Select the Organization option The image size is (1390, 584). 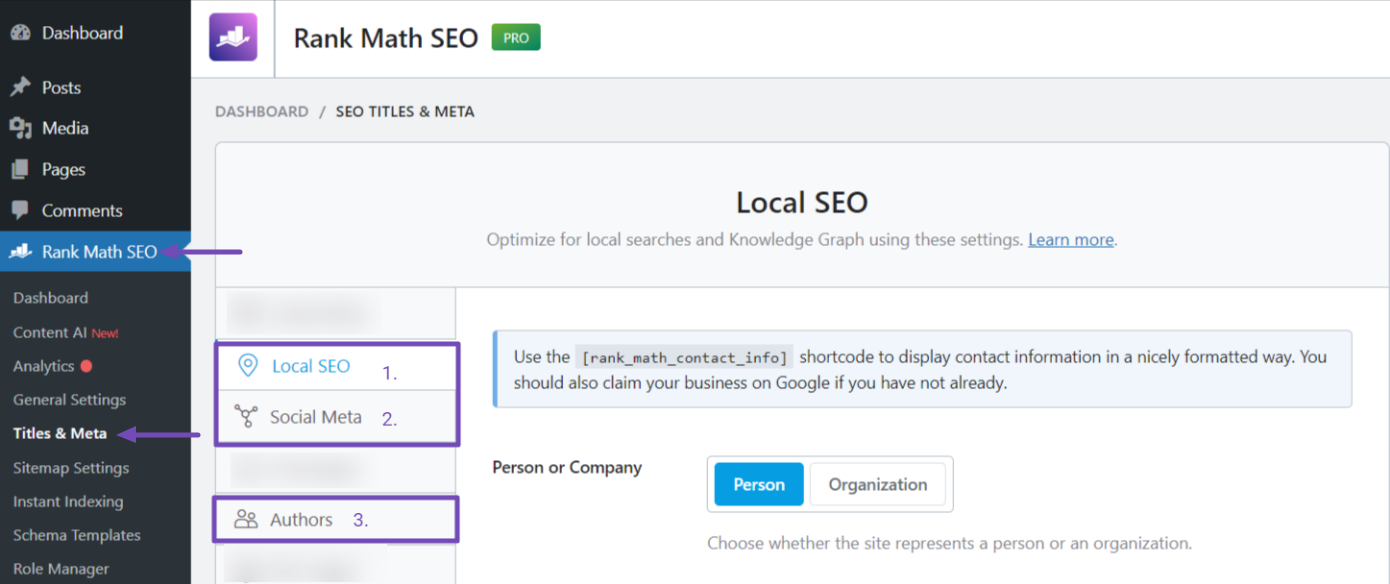tap(877, 484)
